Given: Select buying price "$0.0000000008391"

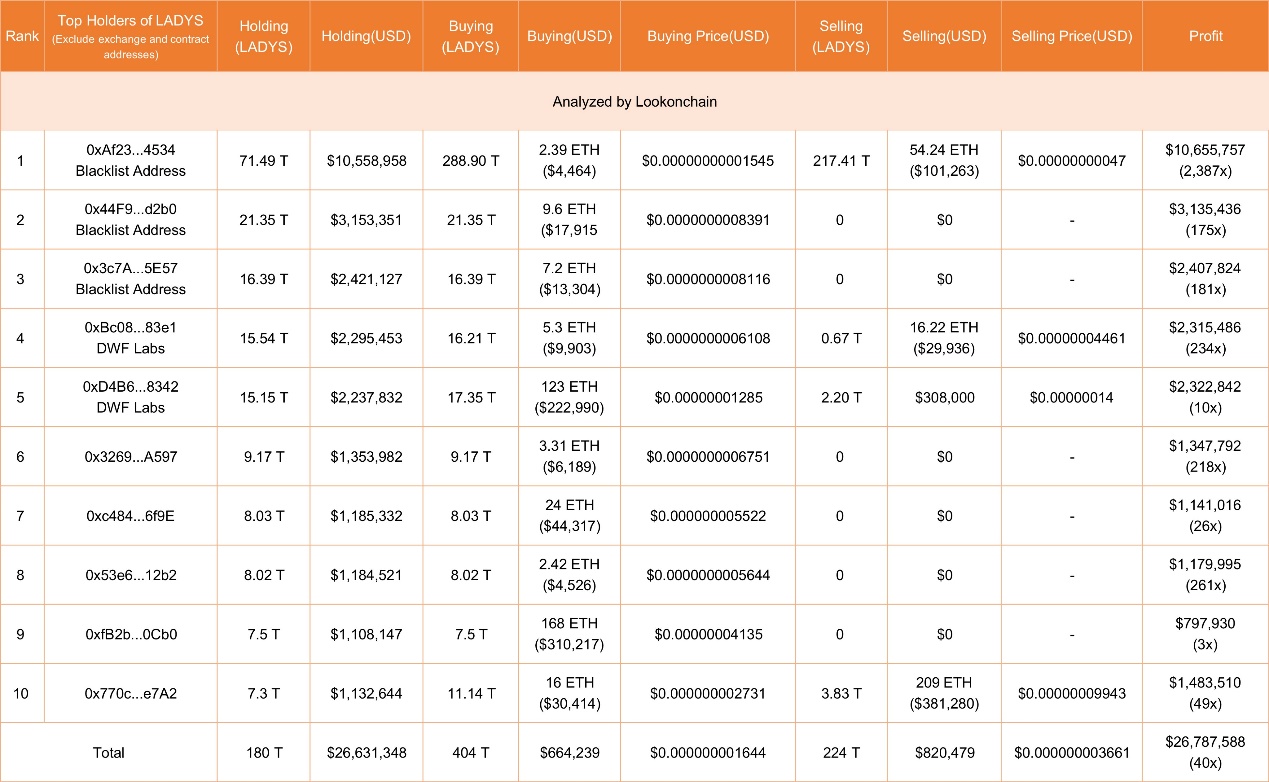Looking at the screenshot, I should coord(709,219).
